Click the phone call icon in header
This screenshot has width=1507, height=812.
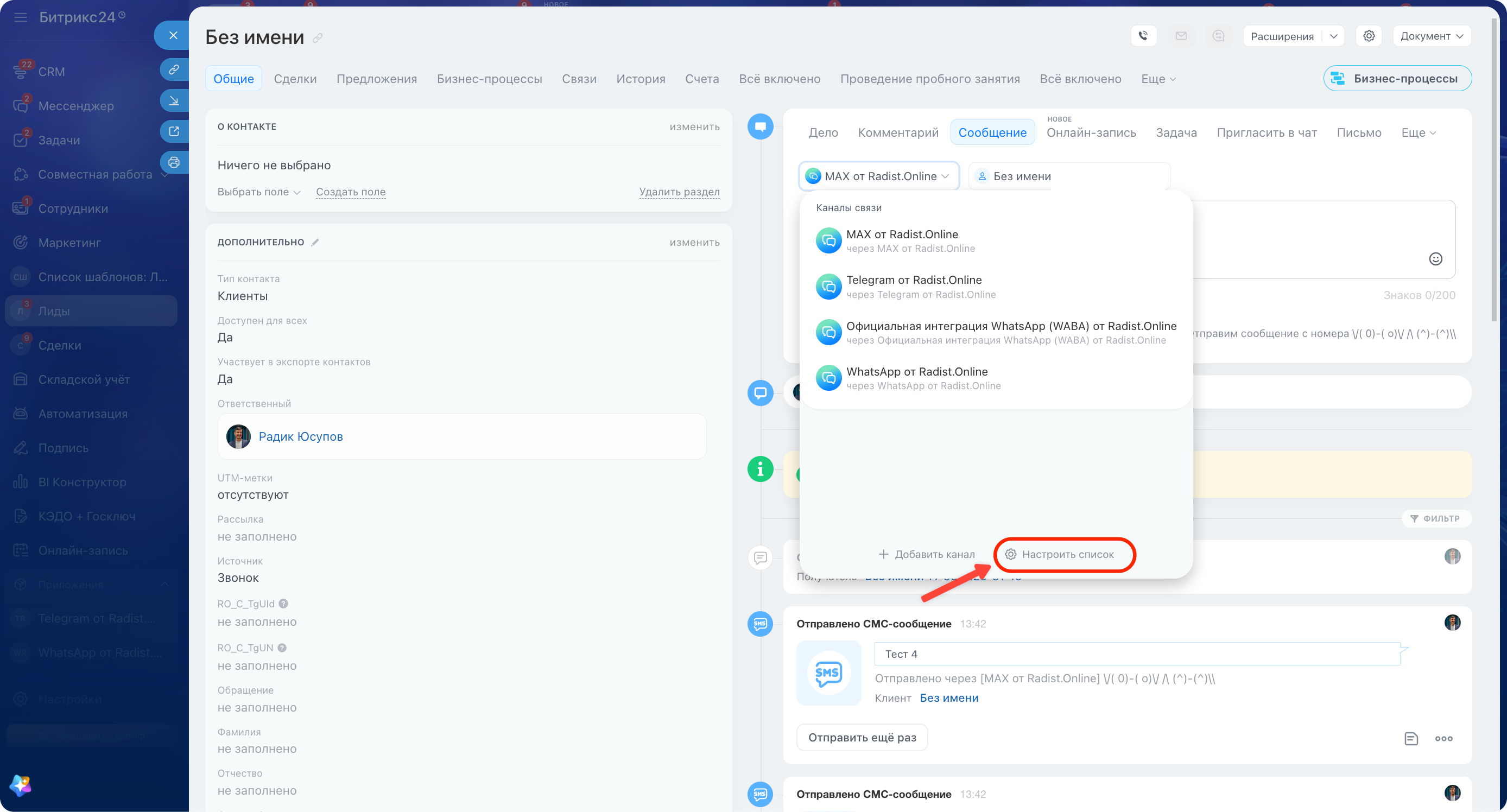1143,36
